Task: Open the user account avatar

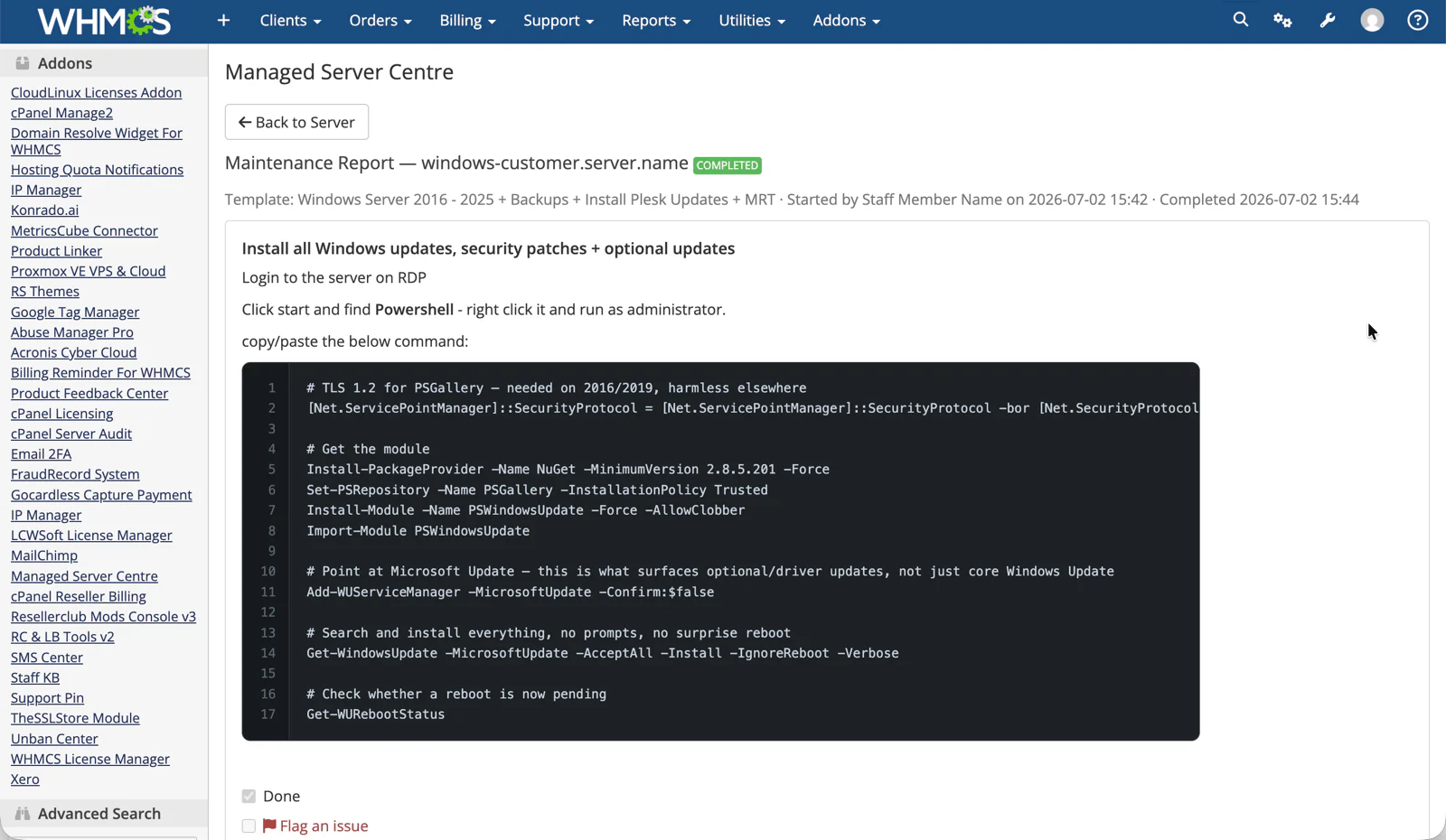Action: (x=1372, y=20)
